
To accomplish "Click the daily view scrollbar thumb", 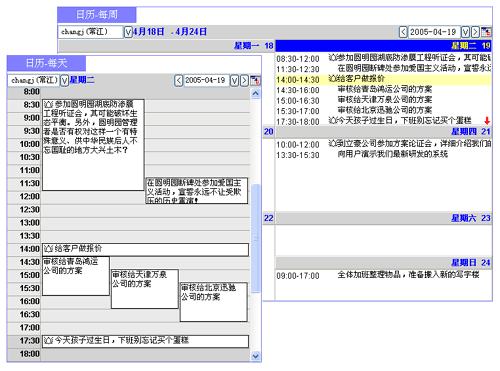I will click(x=256, y=238).
